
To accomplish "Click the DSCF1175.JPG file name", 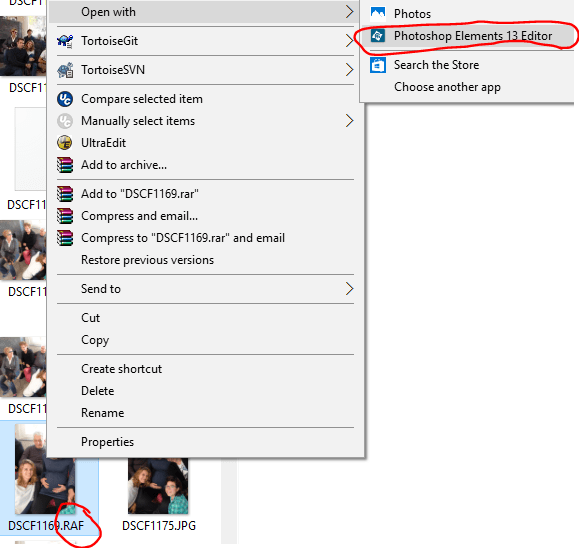I will point(159,526).
